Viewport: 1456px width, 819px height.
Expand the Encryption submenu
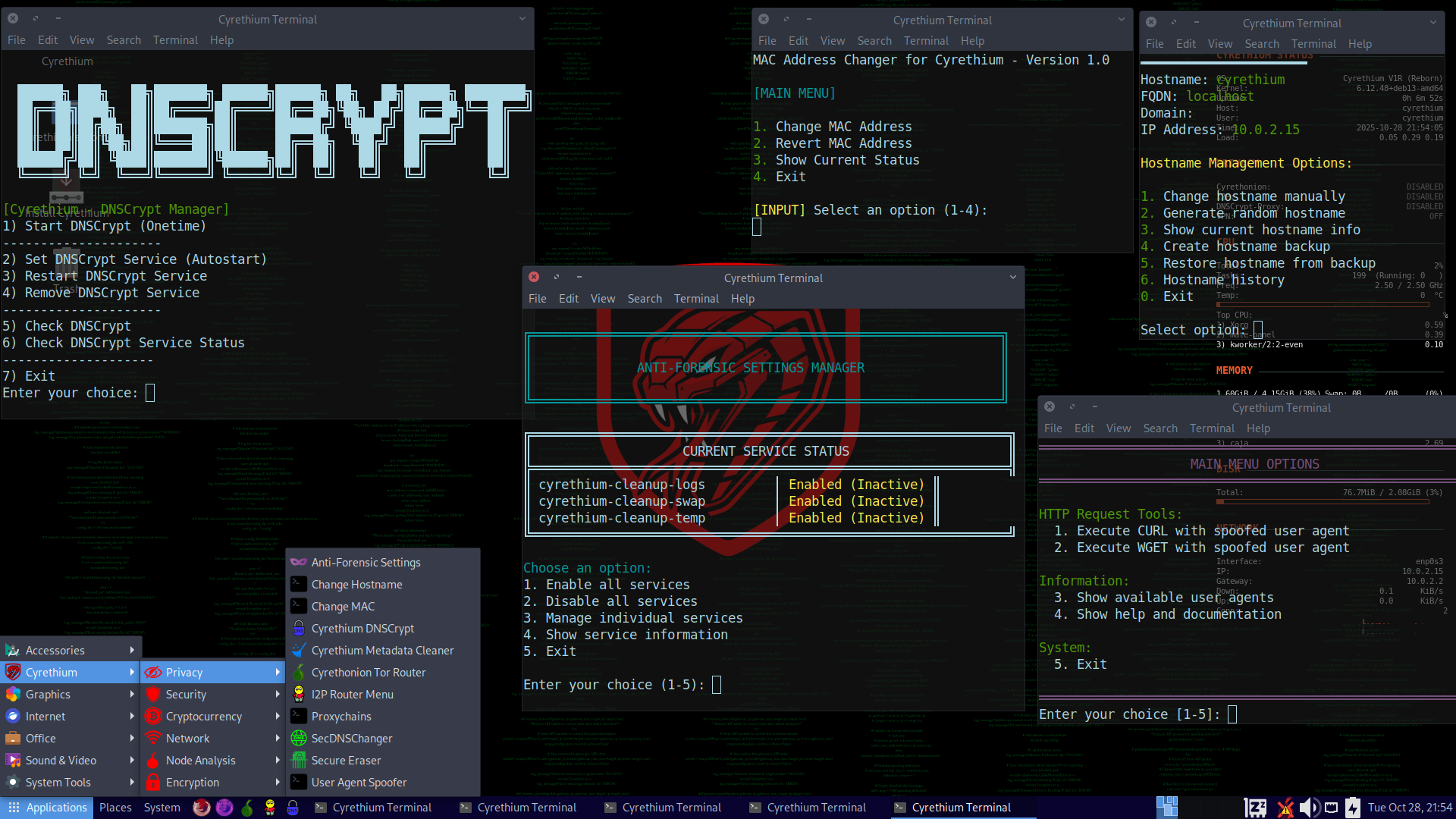click(192, 782)
